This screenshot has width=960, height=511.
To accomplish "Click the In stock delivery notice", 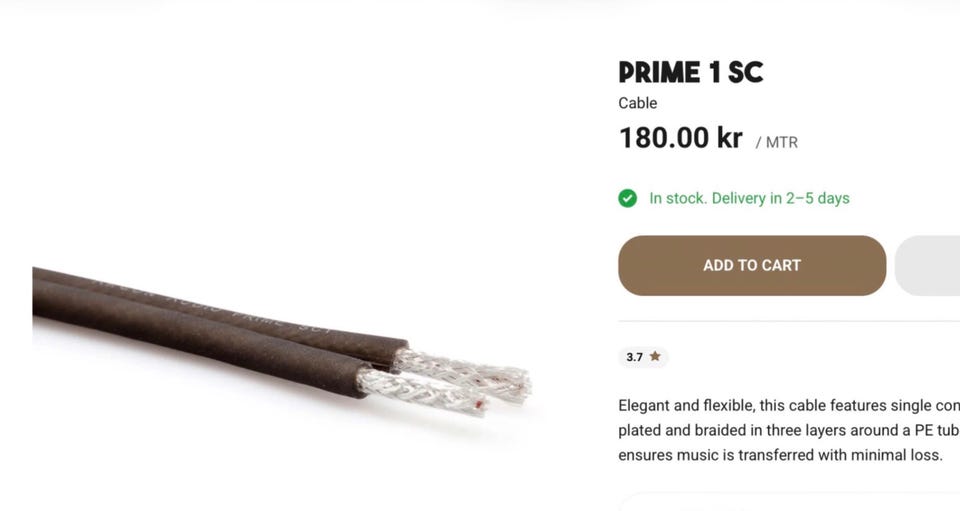I will click(749, 198).
